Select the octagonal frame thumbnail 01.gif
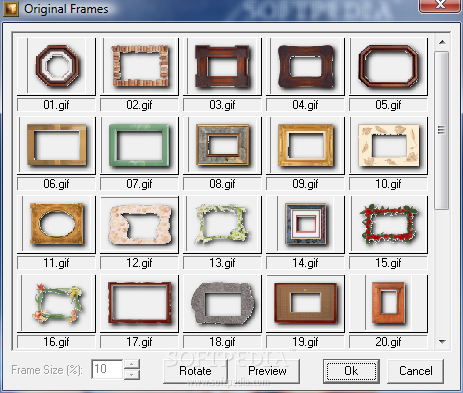463x393 pixels. point(56,66)
